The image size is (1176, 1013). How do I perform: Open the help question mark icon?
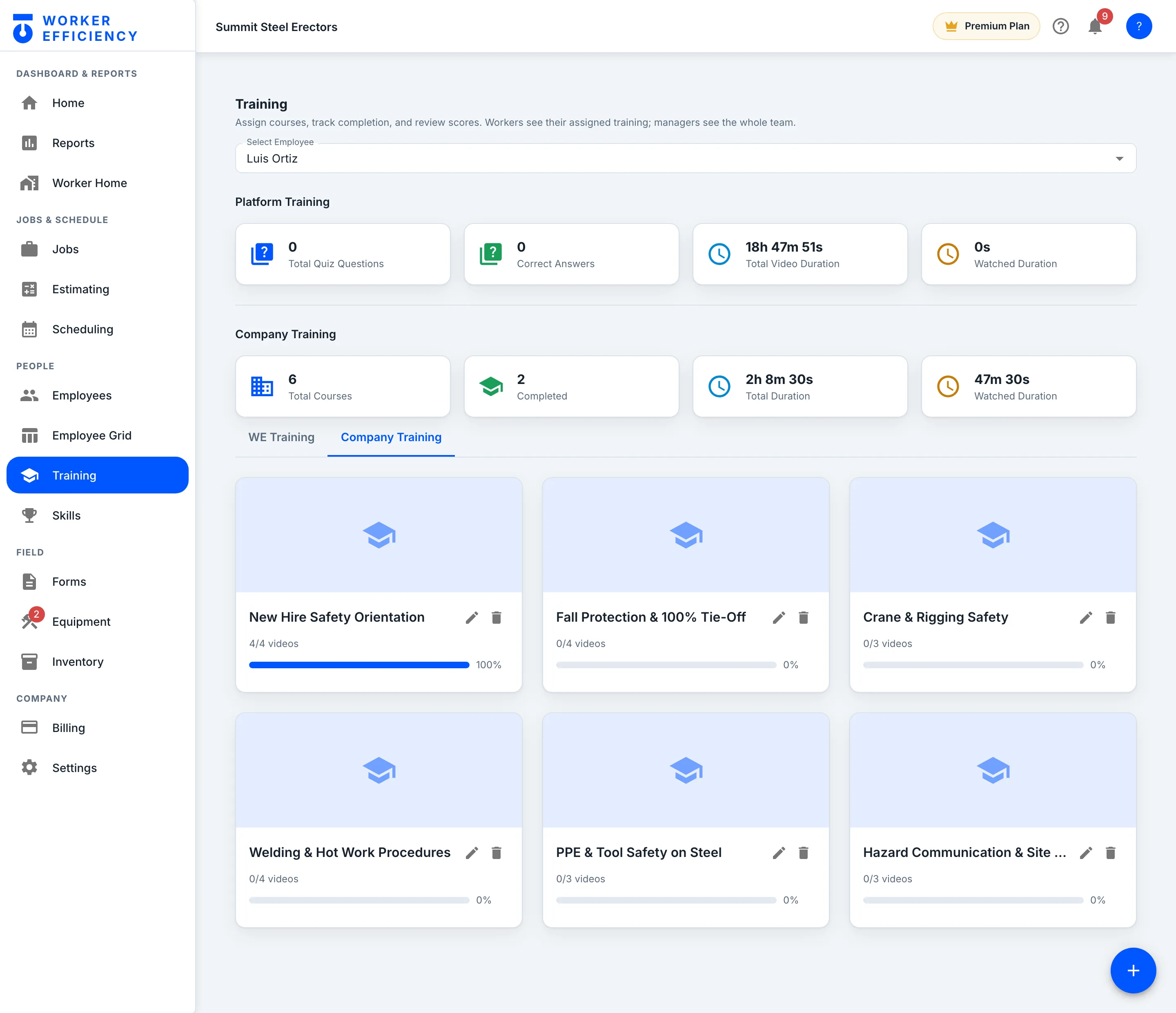1060,26
